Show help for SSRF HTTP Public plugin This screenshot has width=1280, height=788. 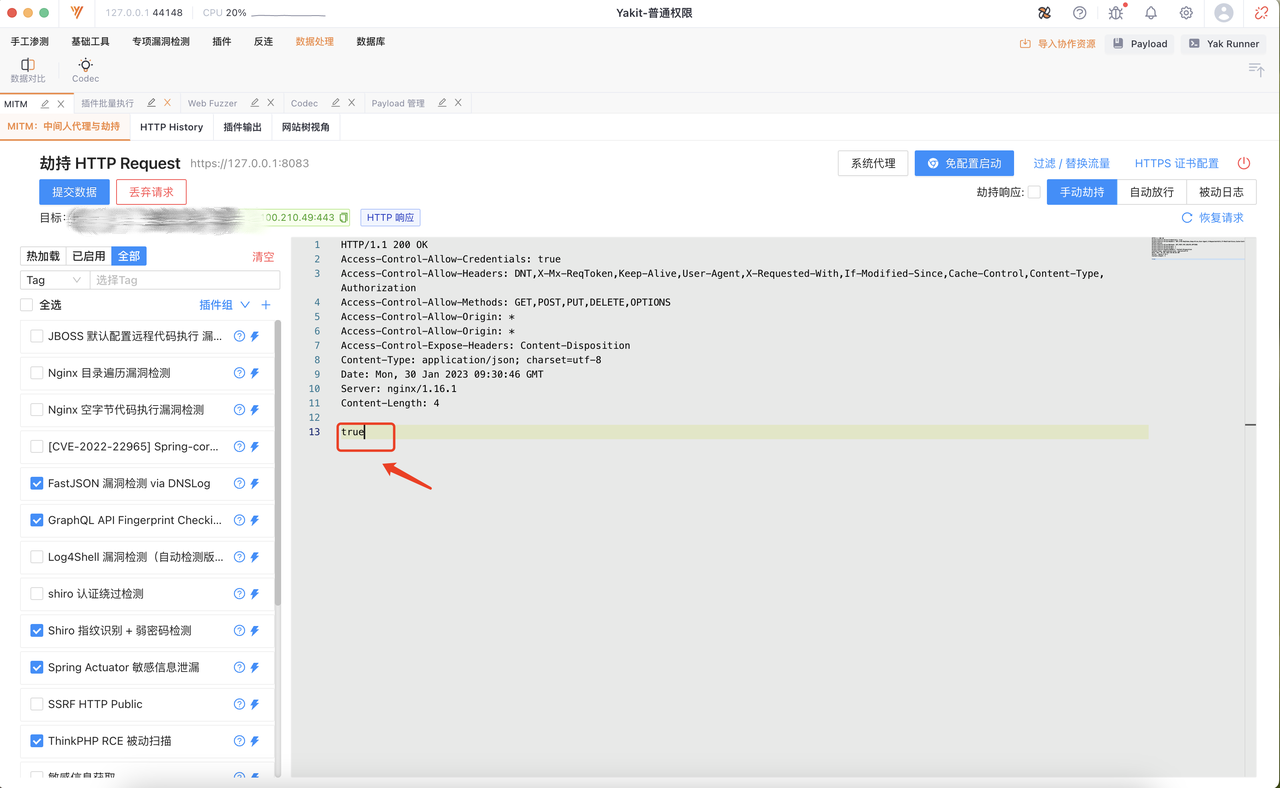239,704
